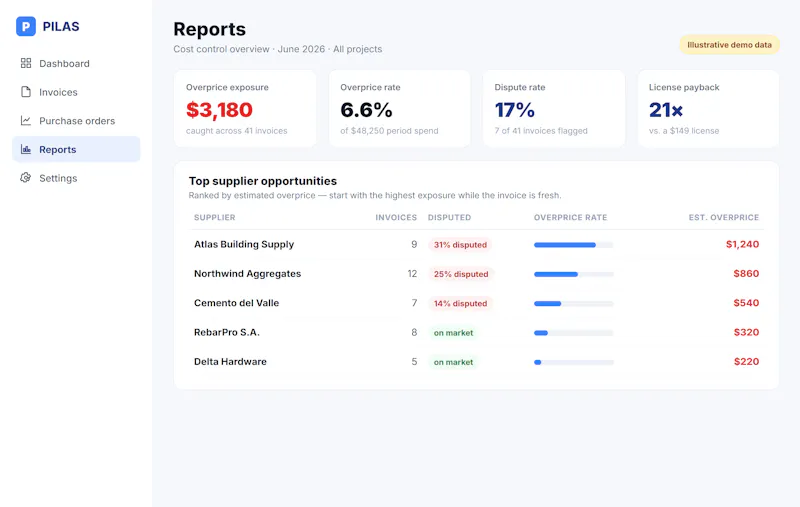Click the Purchase orders chart icon
Viewport: 800px width, 507px height.
26,120
